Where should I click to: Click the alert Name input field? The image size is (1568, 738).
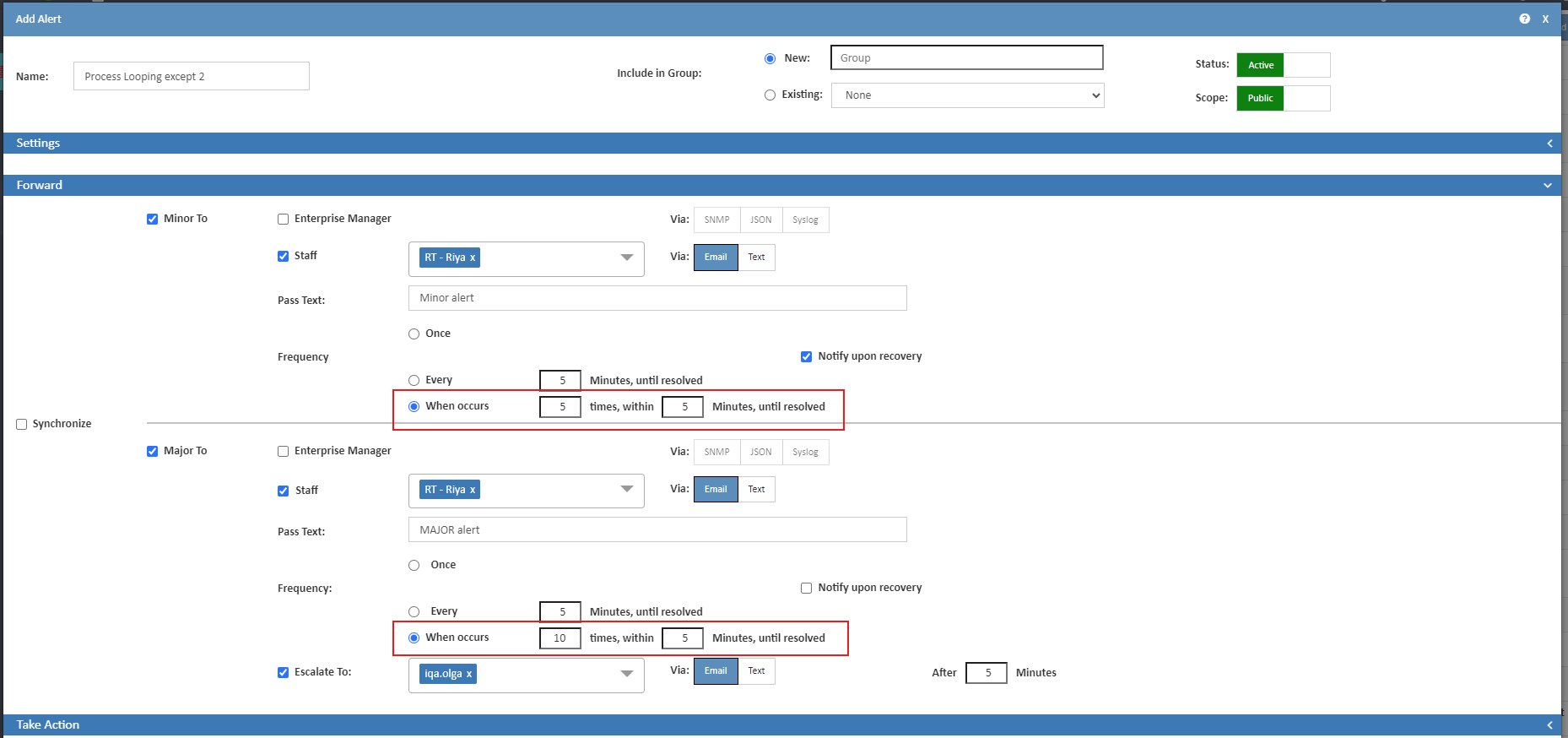192,76
